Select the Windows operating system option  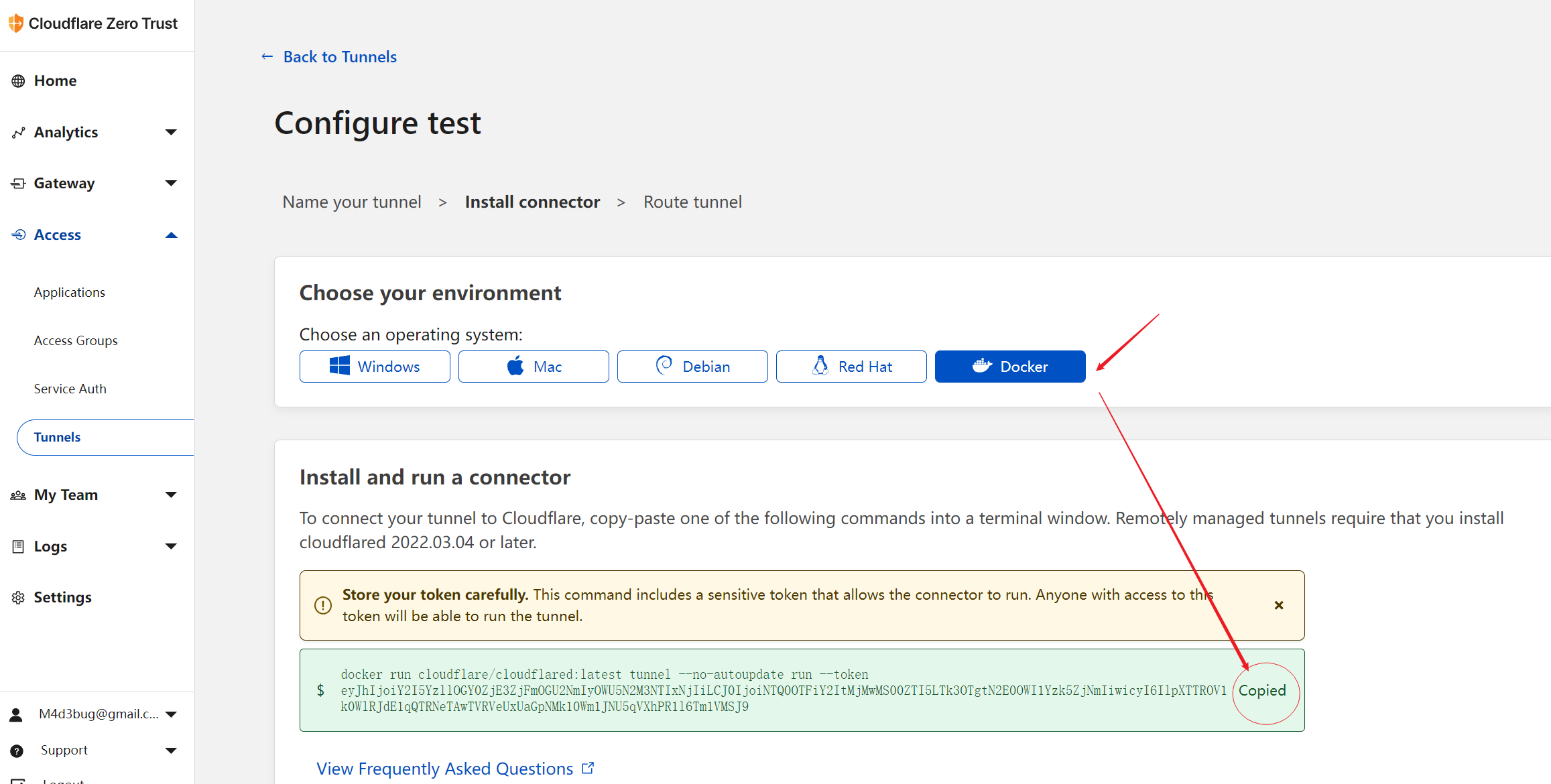(x=375, y=367)
